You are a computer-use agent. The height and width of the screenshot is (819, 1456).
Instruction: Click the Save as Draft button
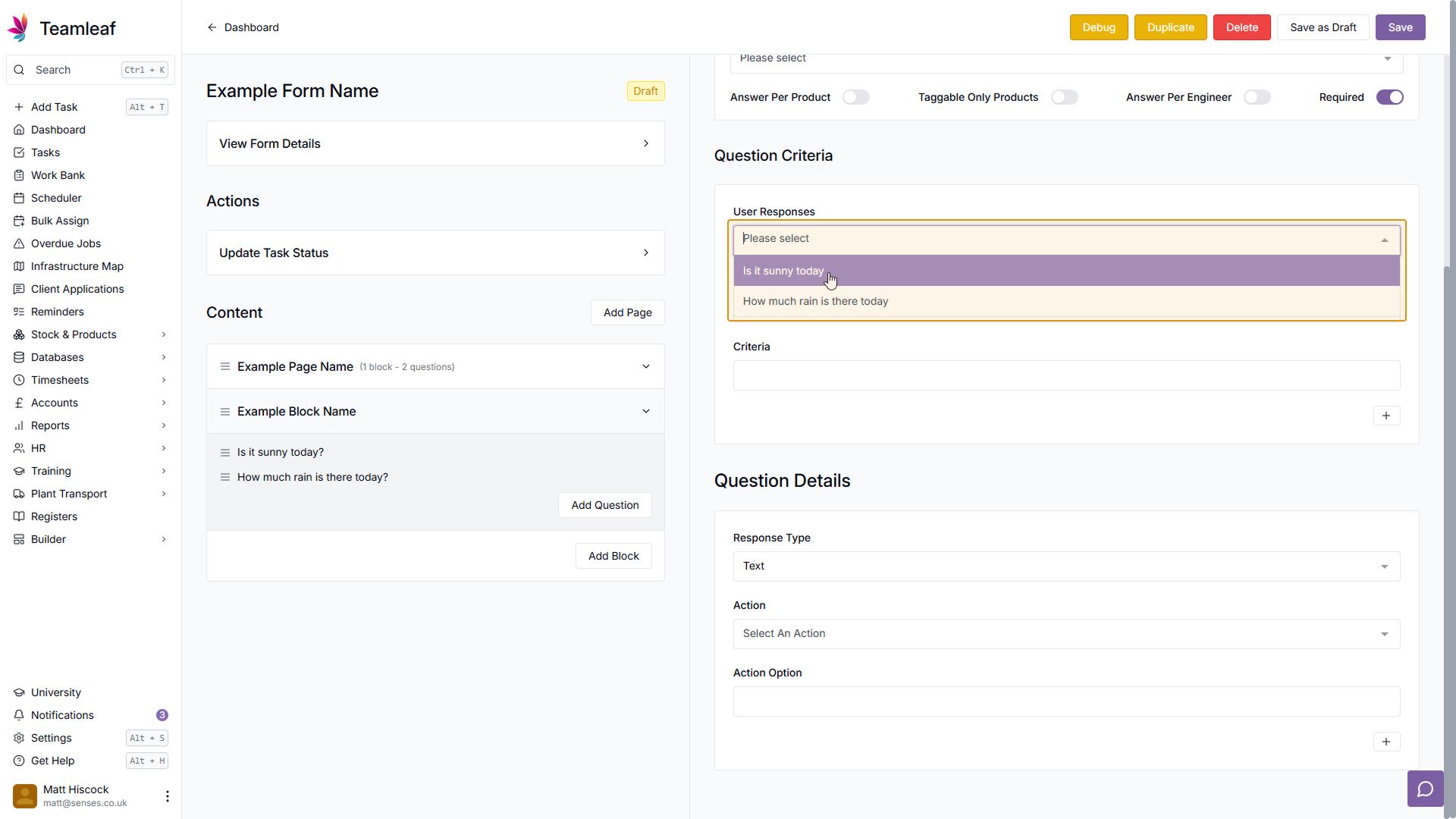tap(1323, 27)
